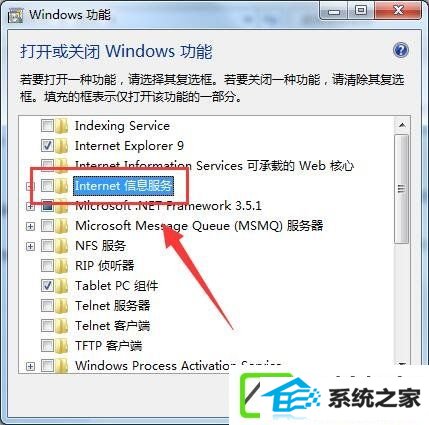
Task: Click the folder icon beside NFS 服务
Action: 61,246
